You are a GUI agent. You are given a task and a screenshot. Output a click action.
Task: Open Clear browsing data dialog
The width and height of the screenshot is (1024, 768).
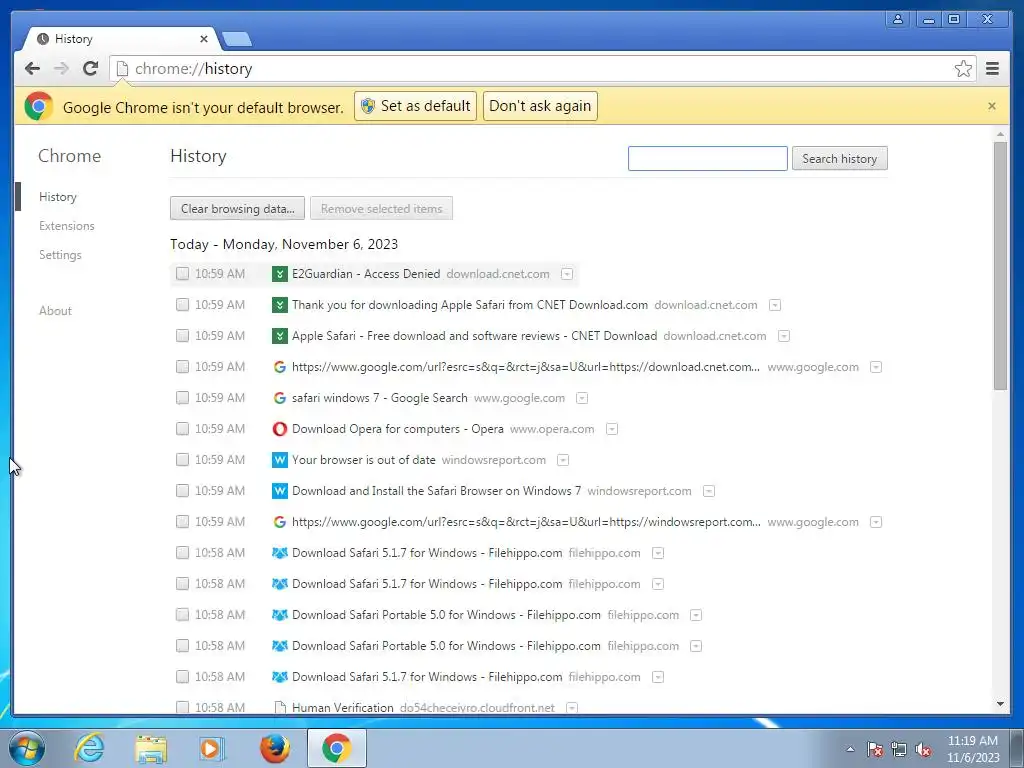[237, 208]
